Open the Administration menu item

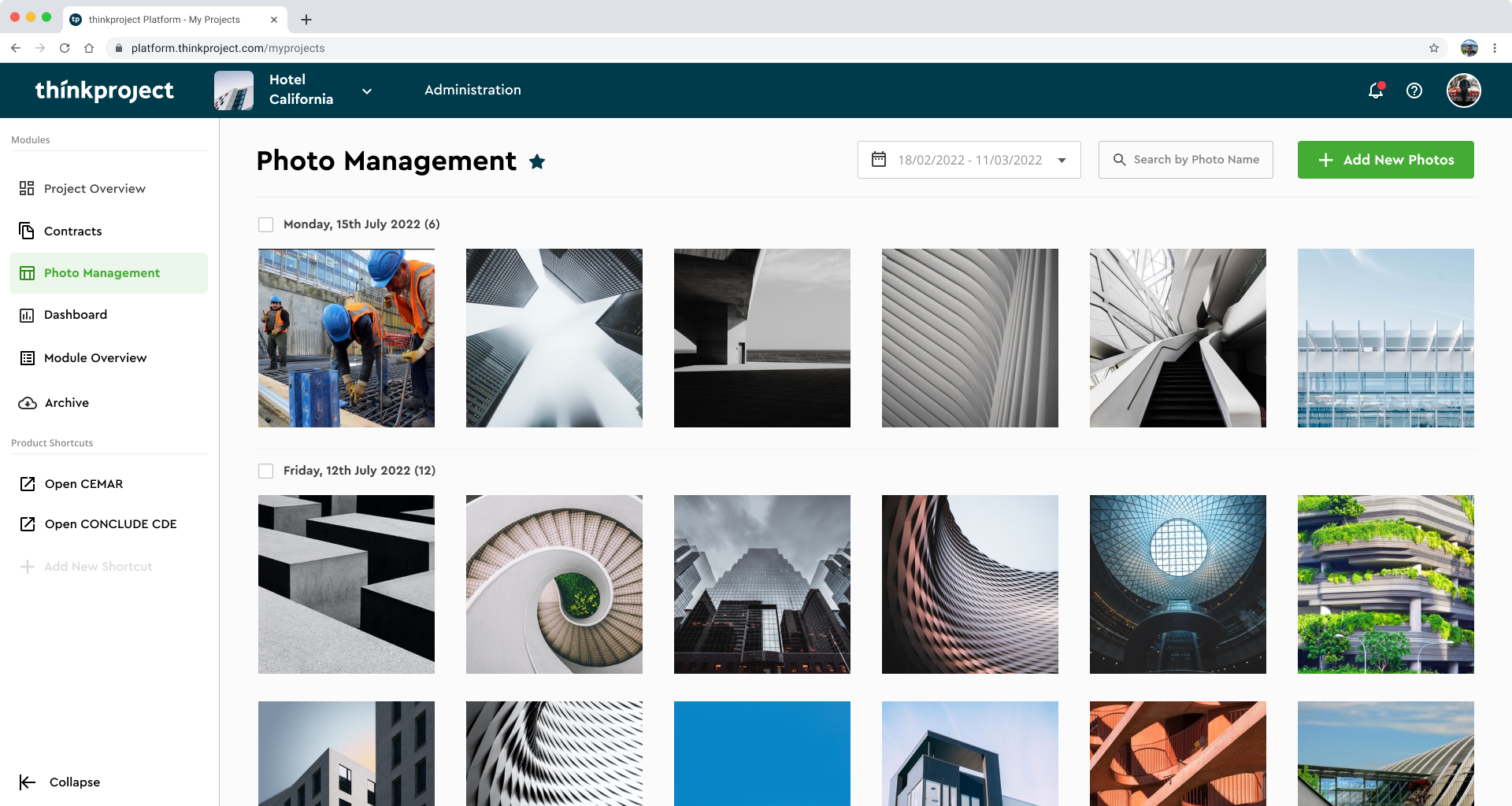(x=472, y=90)
